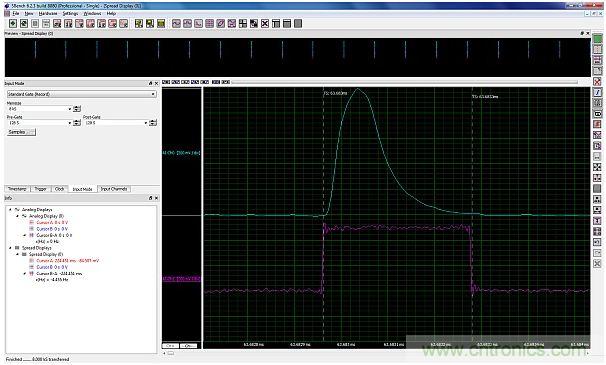Toggle the Input Mode panel pin

coord(151,84)
